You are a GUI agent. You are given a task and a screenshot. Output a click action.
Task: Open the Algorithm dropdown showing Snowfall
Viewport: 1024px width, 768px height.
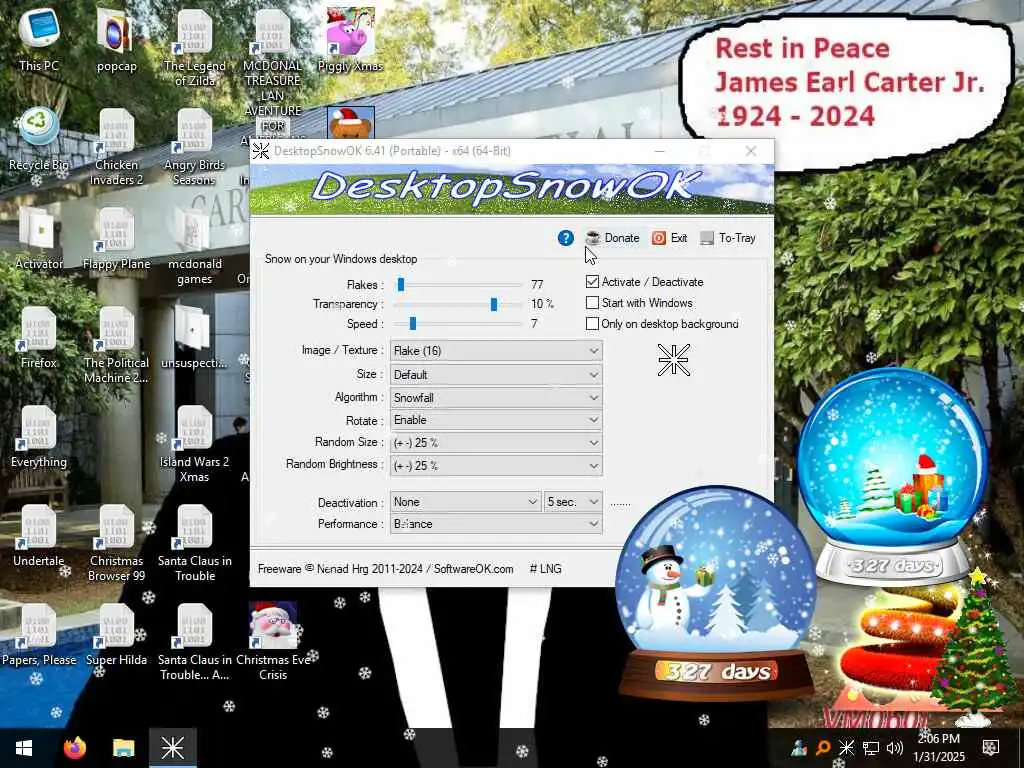(496, 398)
